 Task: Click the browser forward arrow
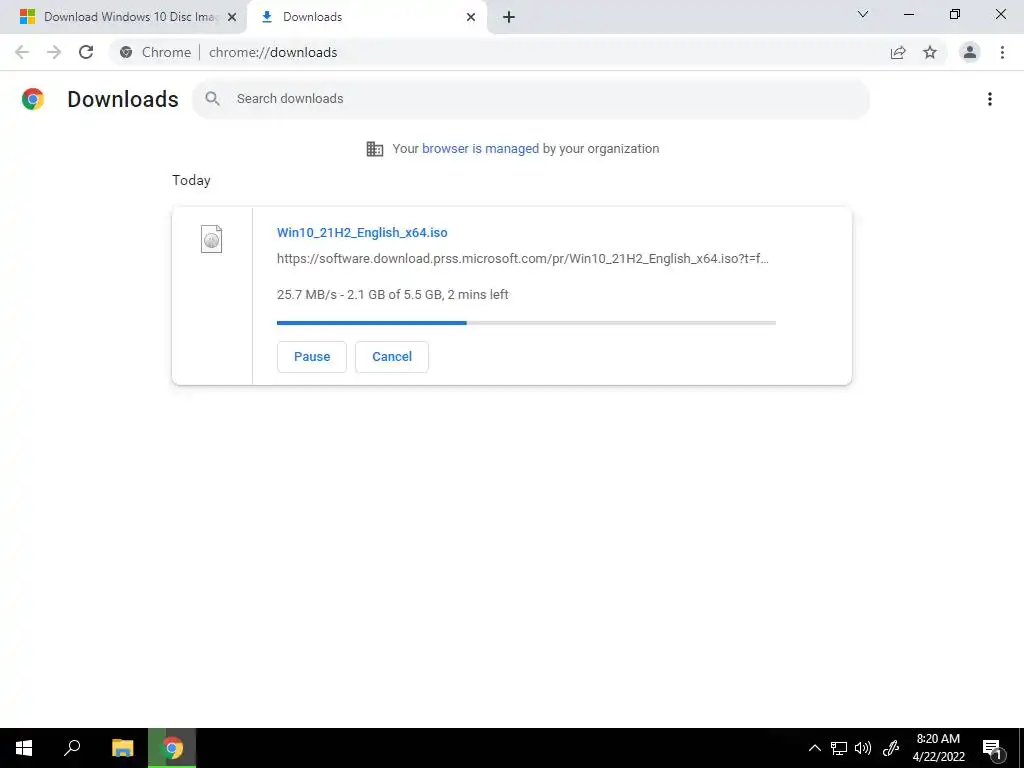click(54, 52)
